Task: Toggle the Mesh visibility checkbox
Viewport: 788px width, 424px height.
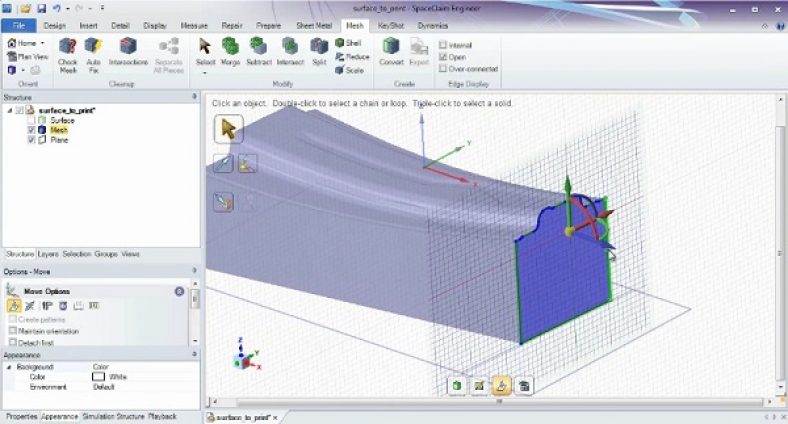Action: 31,130
